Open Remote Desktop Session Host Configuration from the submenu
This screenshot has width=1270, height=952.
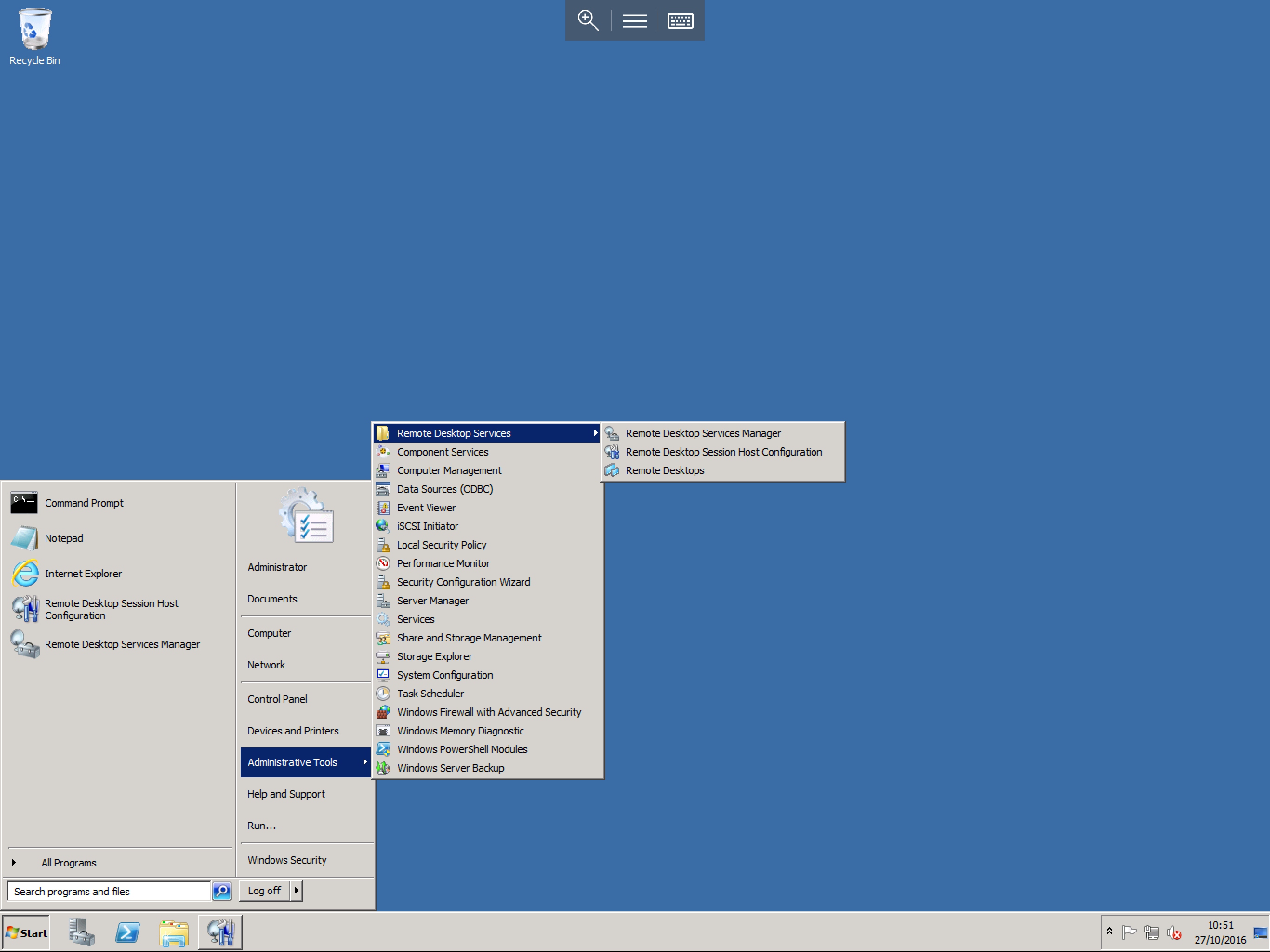[x=723, y=452]
